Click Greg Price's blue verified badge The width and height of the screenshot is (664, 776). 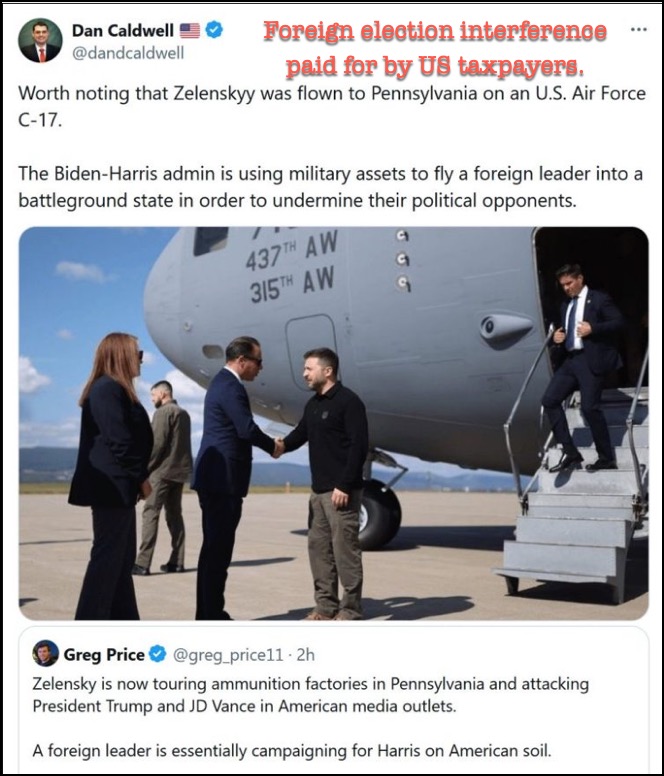tap(158, 654)
